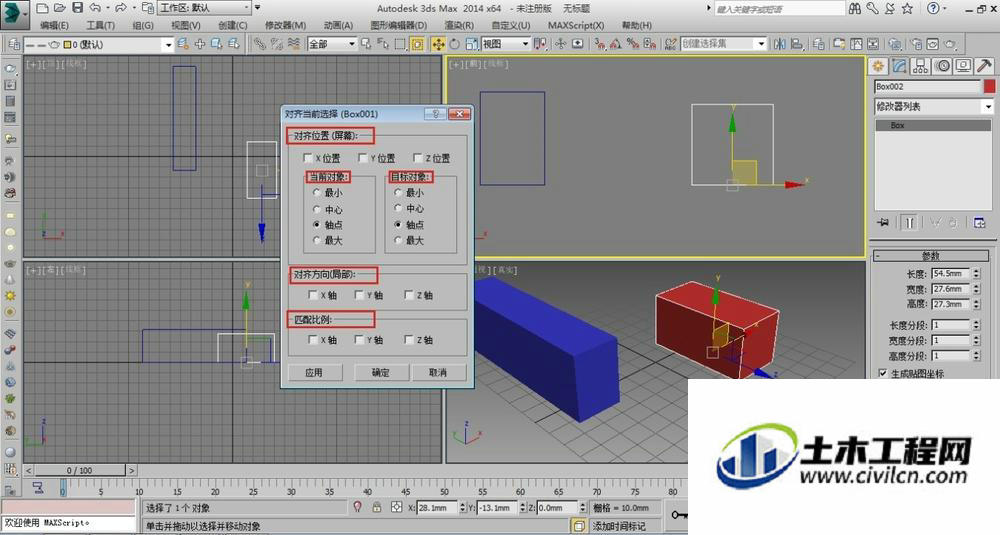Check the X 位置 checkbox

click(x=308, y=158)
